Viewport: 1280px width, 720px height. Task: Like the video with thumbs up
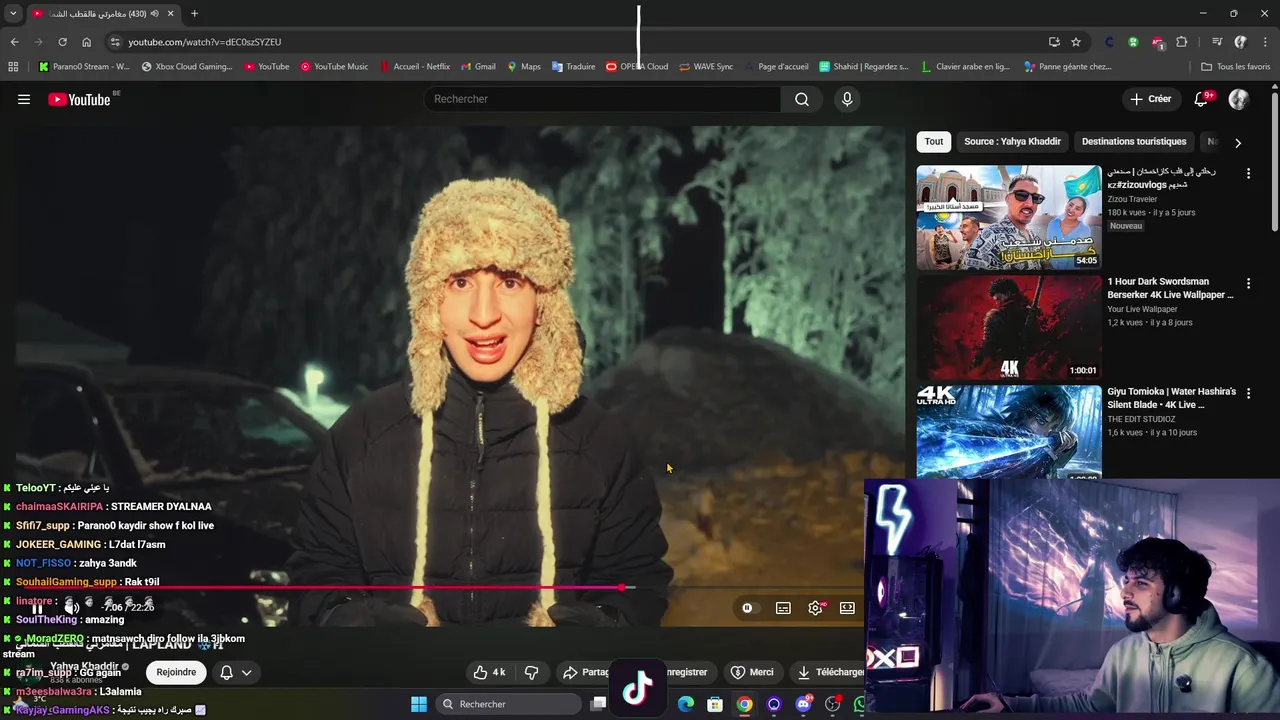tap(490, 672)
